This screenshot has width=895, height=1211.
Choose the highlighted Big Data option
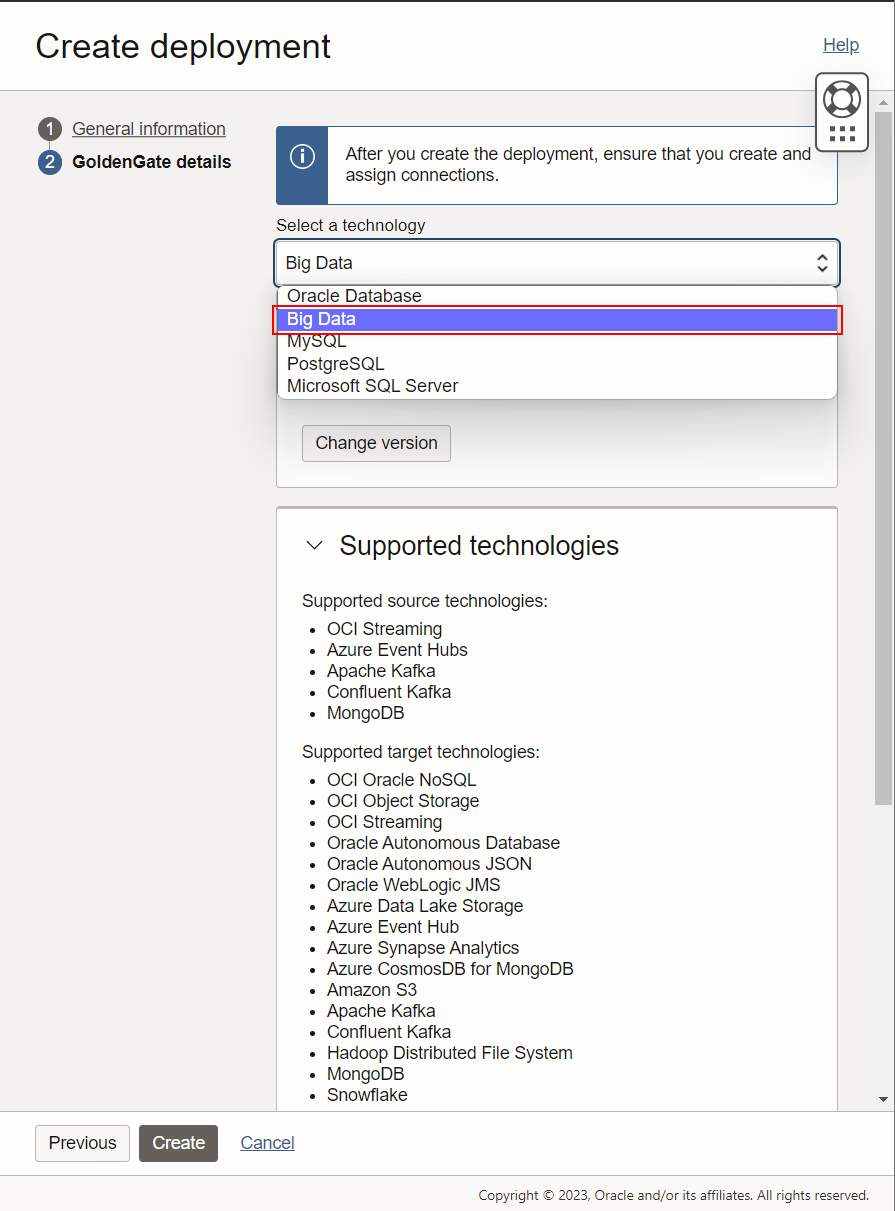pyautogui.click(x=321, y=319)
